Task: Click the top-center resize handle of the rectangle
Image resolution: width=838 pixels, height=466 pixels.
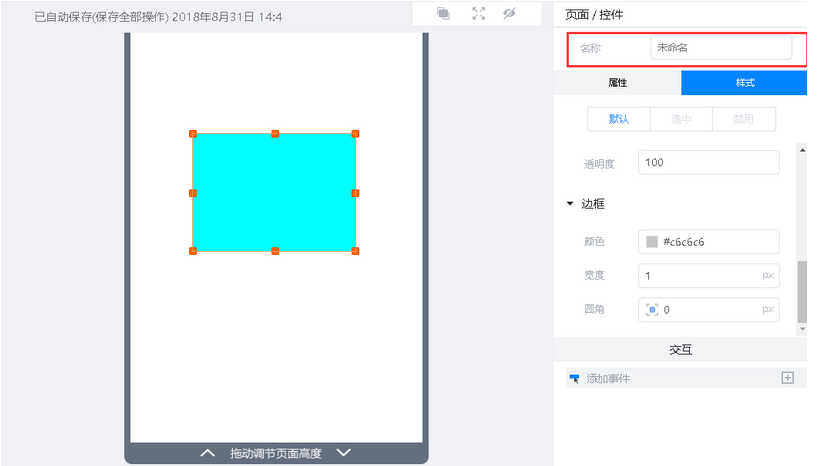Action: [275, 134]
